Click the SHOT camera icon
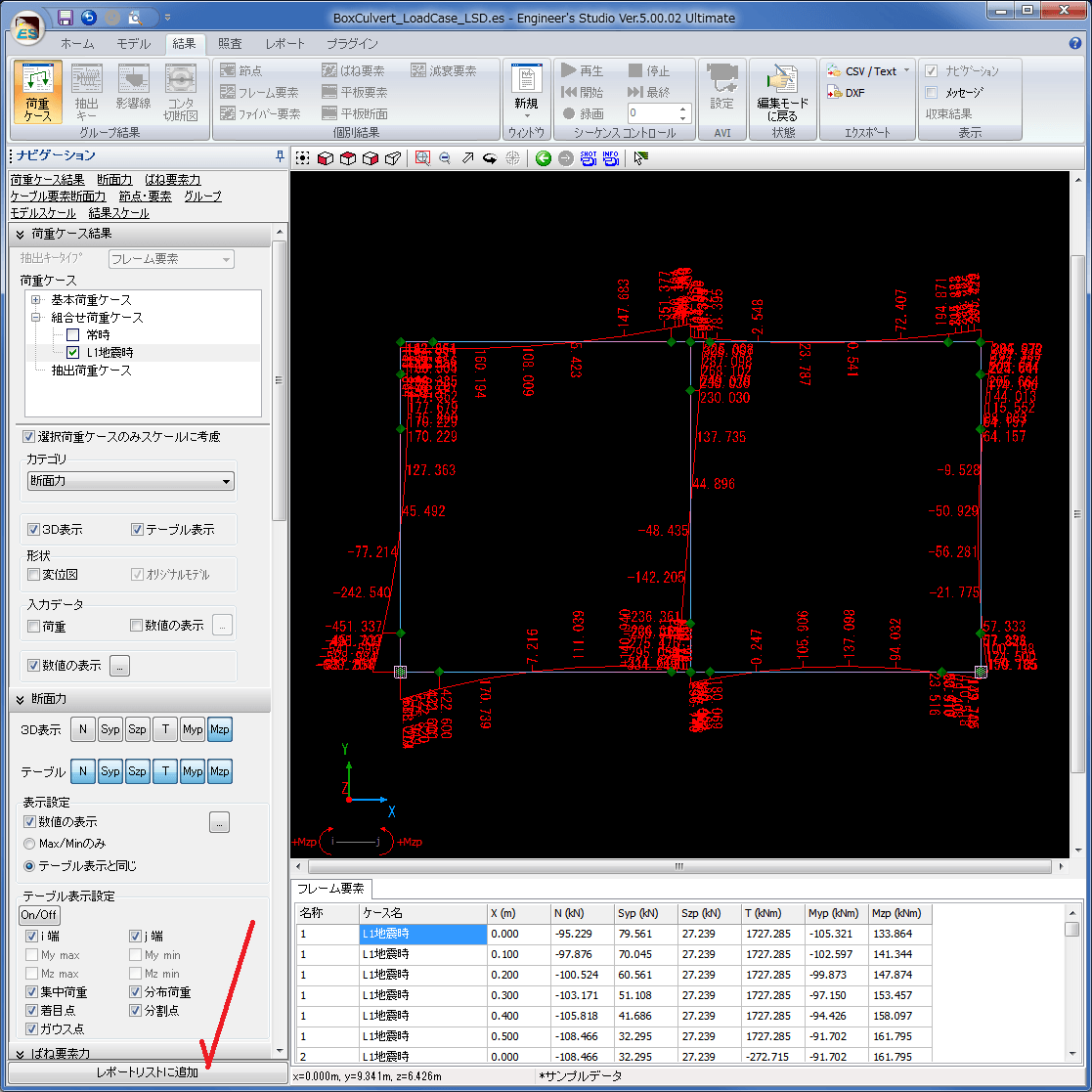This screenshot has width=1092, height=1092. [589, 158]
